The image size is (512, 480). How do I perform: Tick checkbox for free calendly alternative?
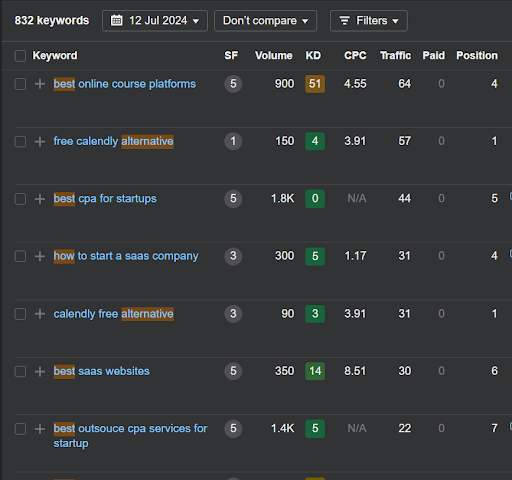20,141
